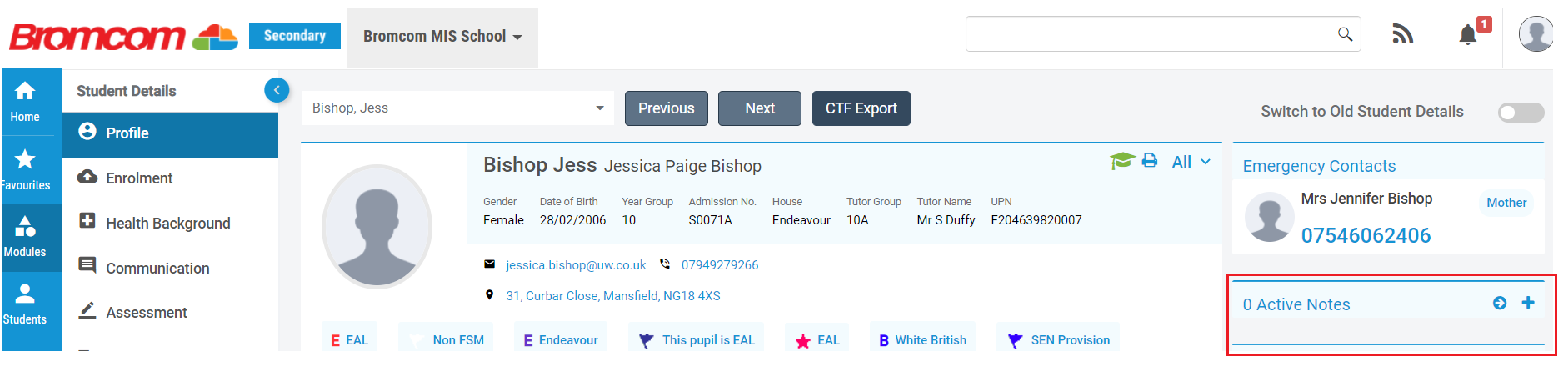This screenshot has height=372, width=1568.
Task: Open the Bishop, Jess student dropdown
Action: tap(457, 108)
